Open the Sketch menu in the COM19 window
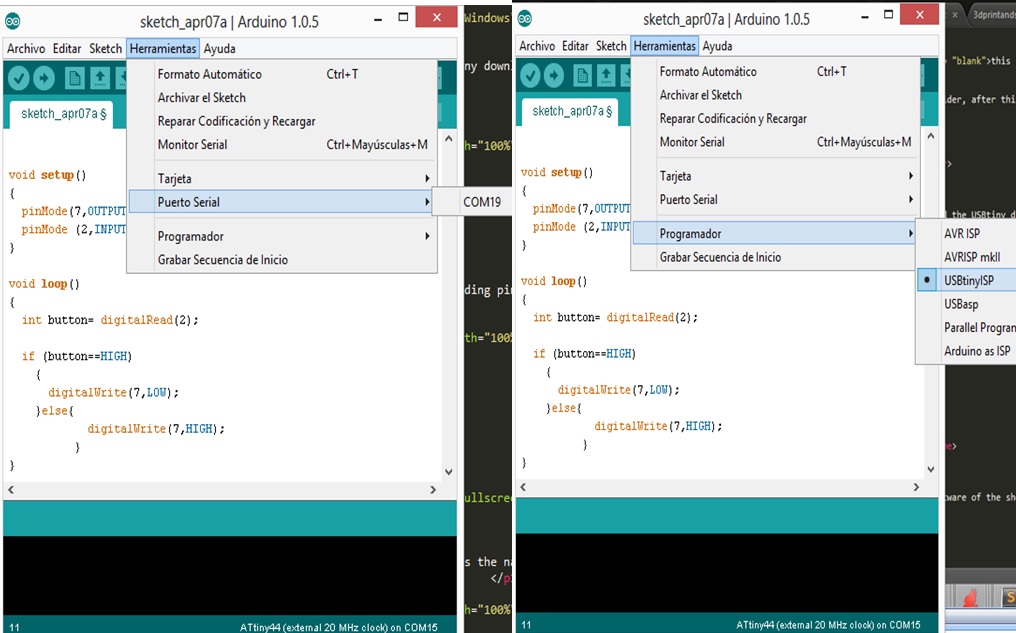This screenshot has width=1016, height=633. coord(106,49)
